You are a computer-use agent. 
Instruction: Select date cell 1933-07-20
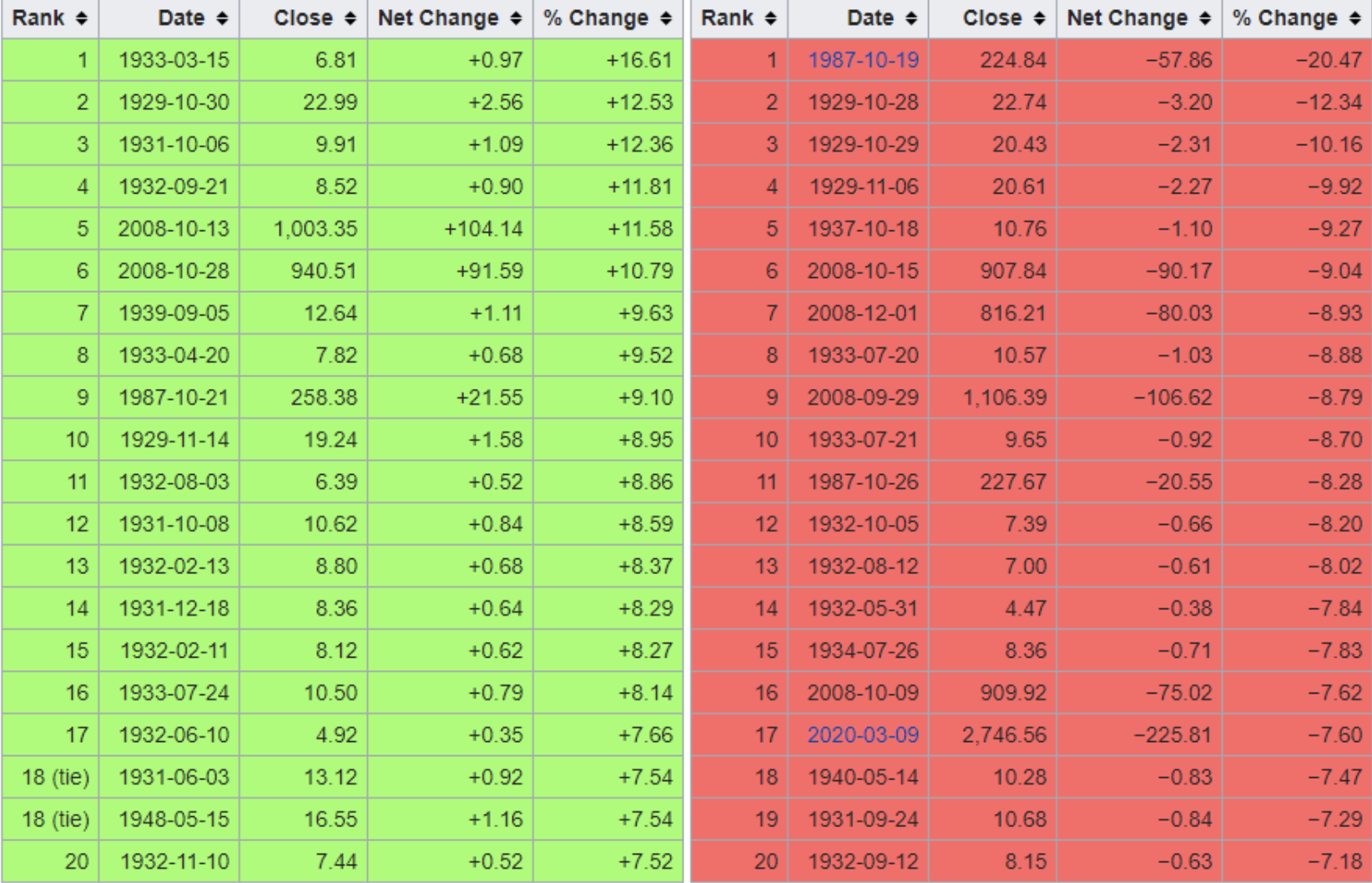[859, 356]
